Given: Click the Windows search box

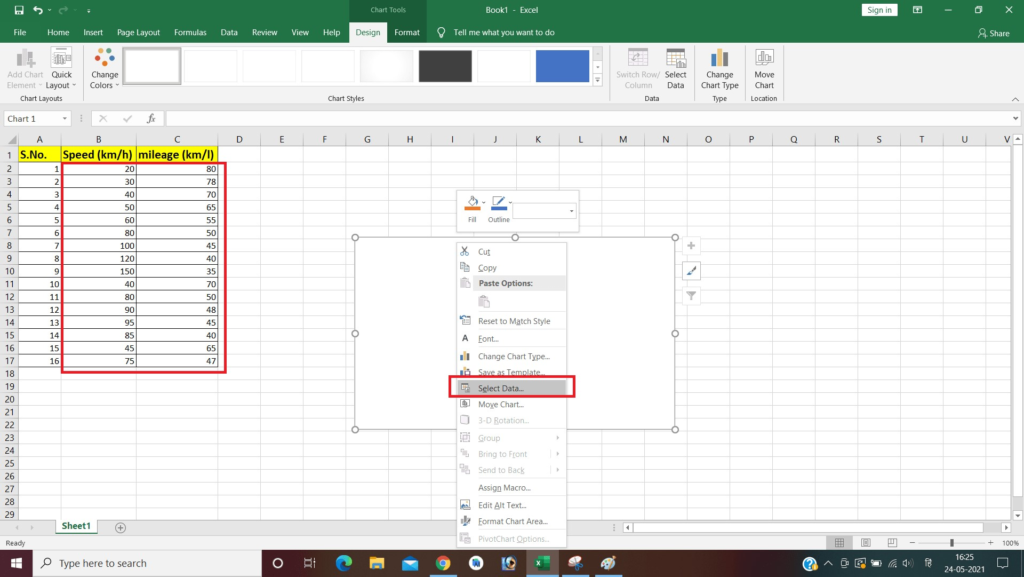Looking at the screenshot, I should coord(147,563).
